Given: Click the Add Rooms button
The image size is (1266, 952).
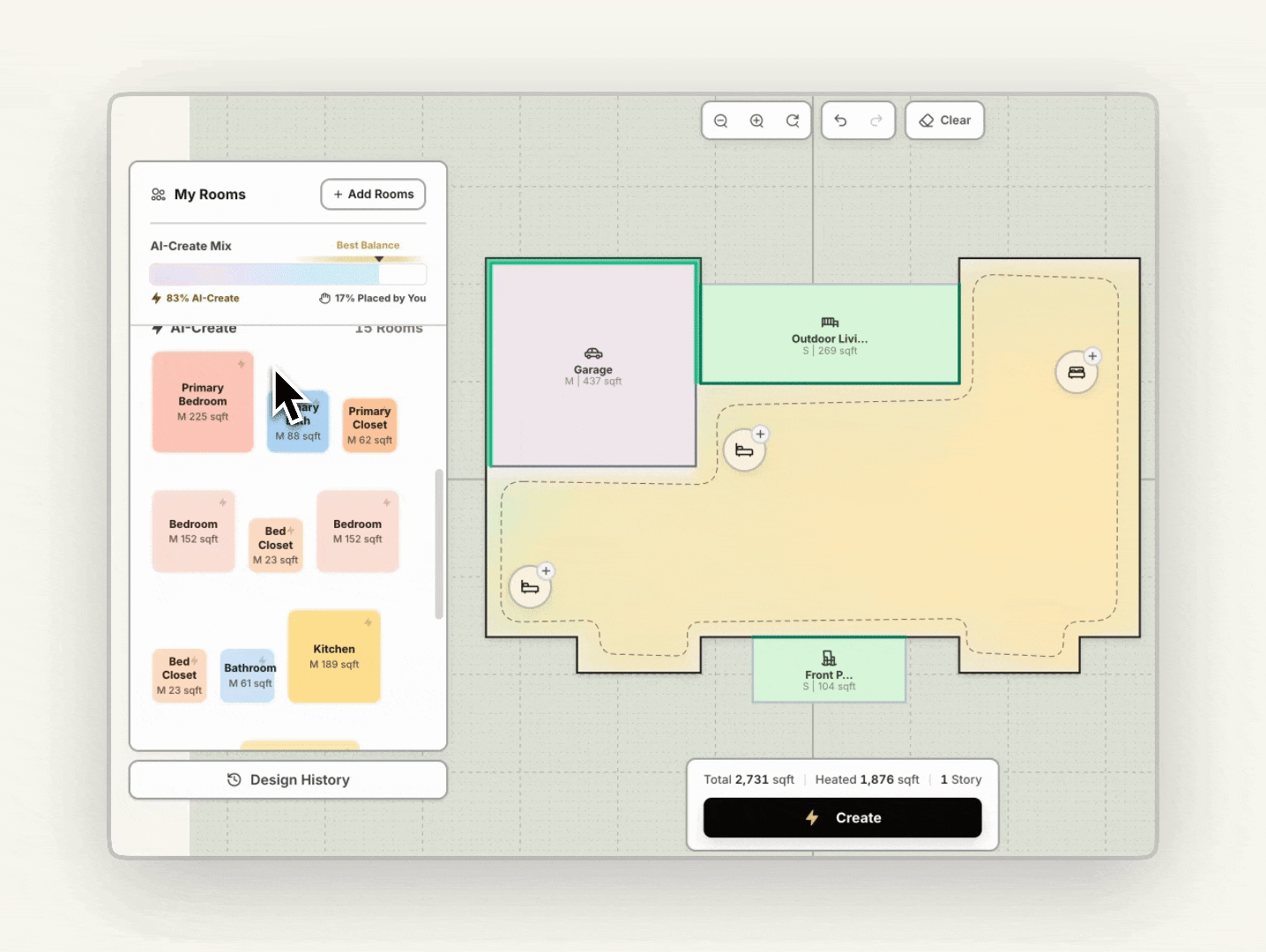Looking at the screenshot, I should click(373, 194).
